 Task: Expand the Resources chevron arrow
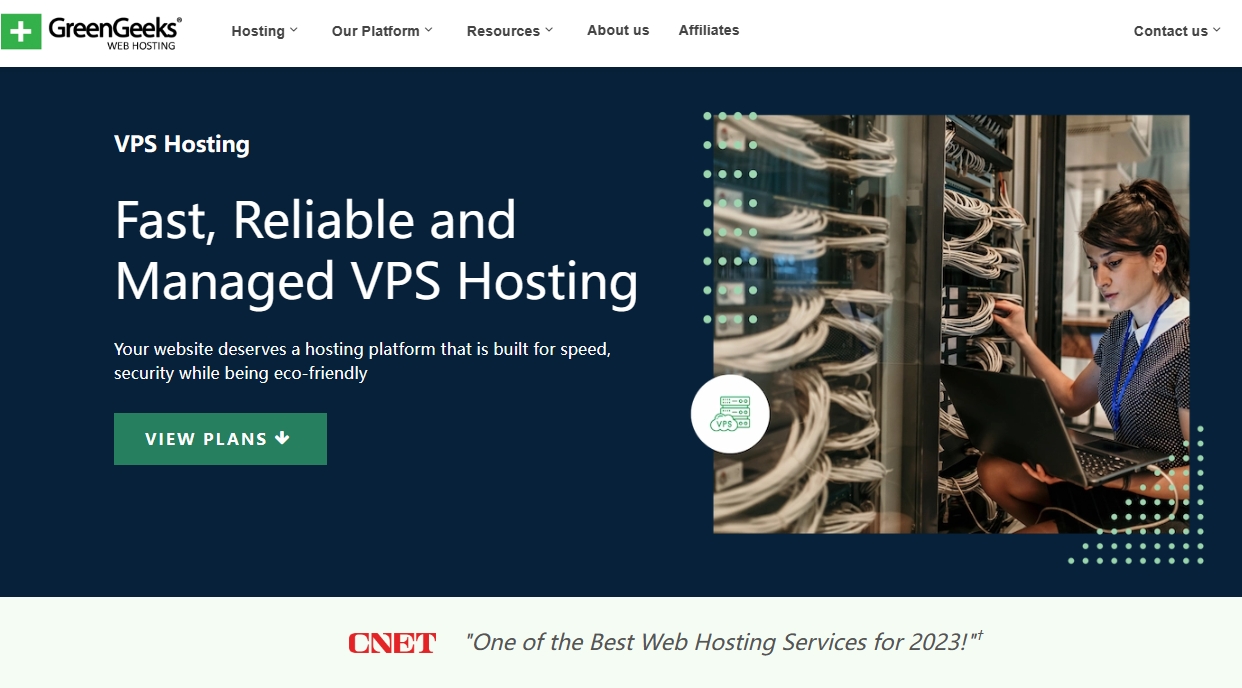[x=549, y=30]
